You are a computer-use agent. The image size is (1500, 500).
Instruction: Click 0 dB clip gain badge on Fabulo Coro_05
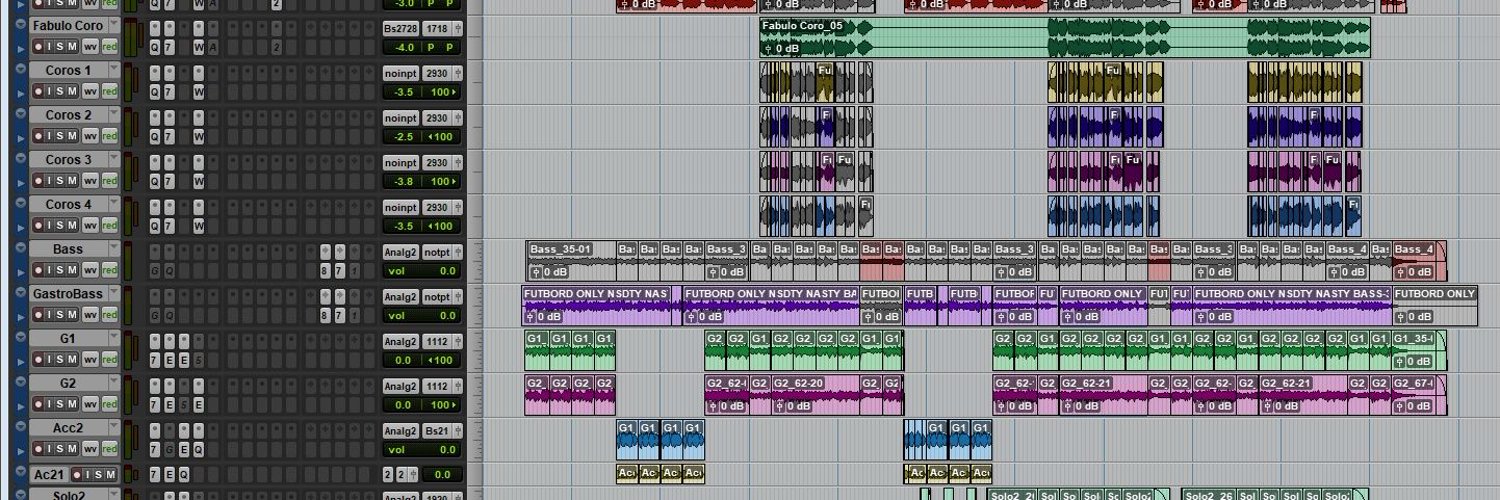780,47
